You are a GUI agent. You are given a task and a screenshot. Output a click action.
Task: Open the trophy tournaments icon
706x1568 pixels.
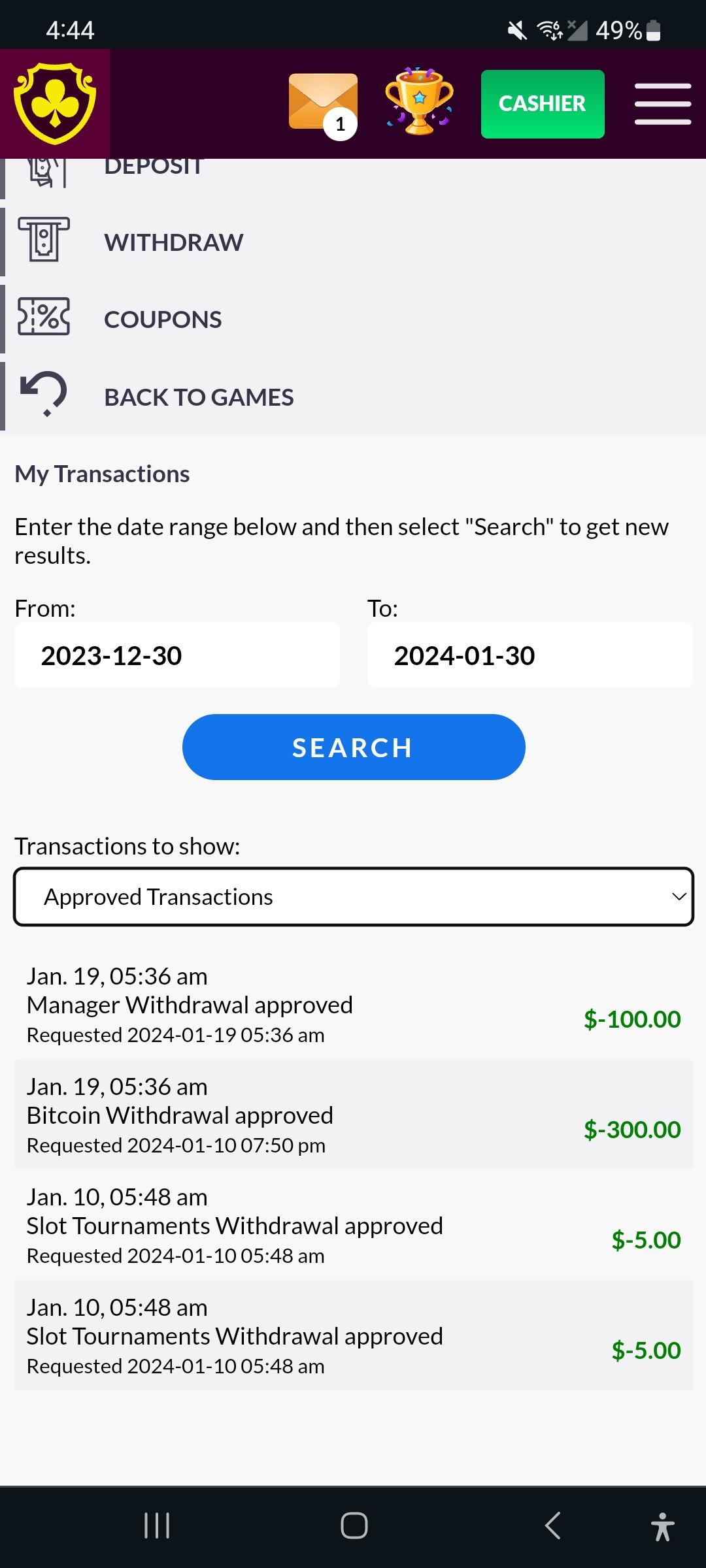419,102
